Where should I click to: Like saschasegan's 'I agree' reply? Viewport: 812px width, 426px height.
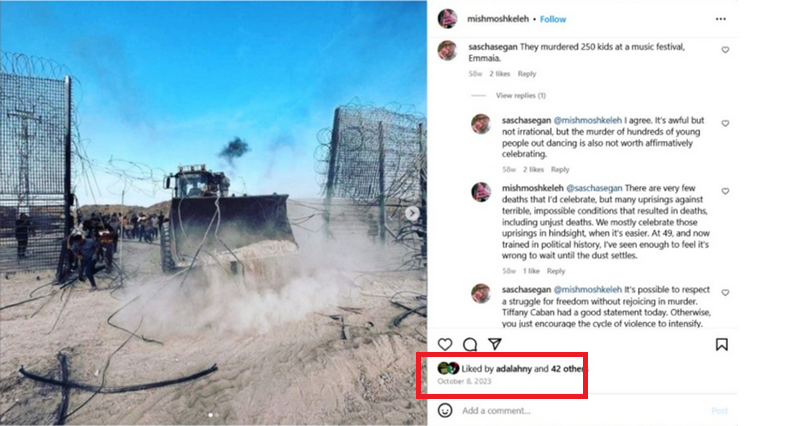pyautogui.click(x=725, y=123)
